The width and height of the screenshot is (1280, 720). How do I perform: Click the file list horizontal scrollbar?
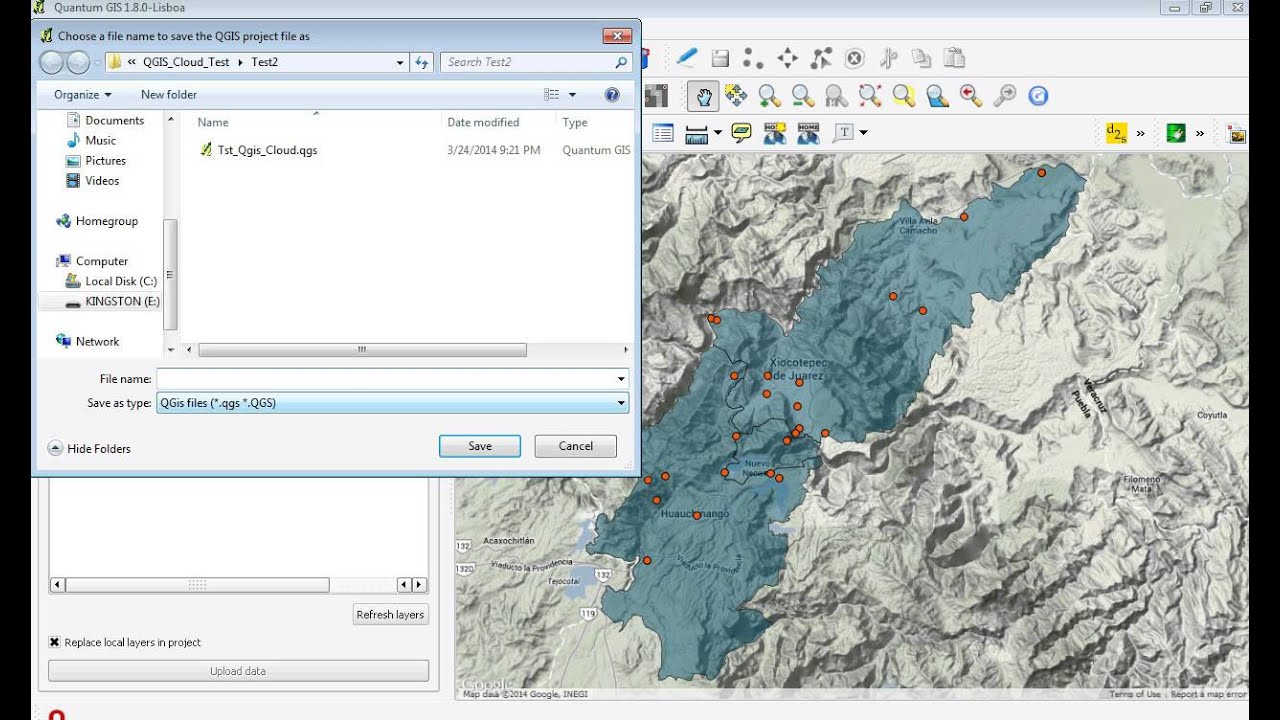click(x=362, y=350)
